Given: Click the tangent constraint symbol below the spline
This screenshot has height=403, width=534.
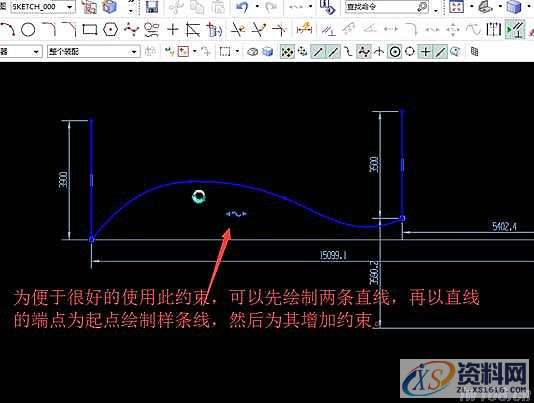Looking at the screenshot, I should [x=236, y=214].
